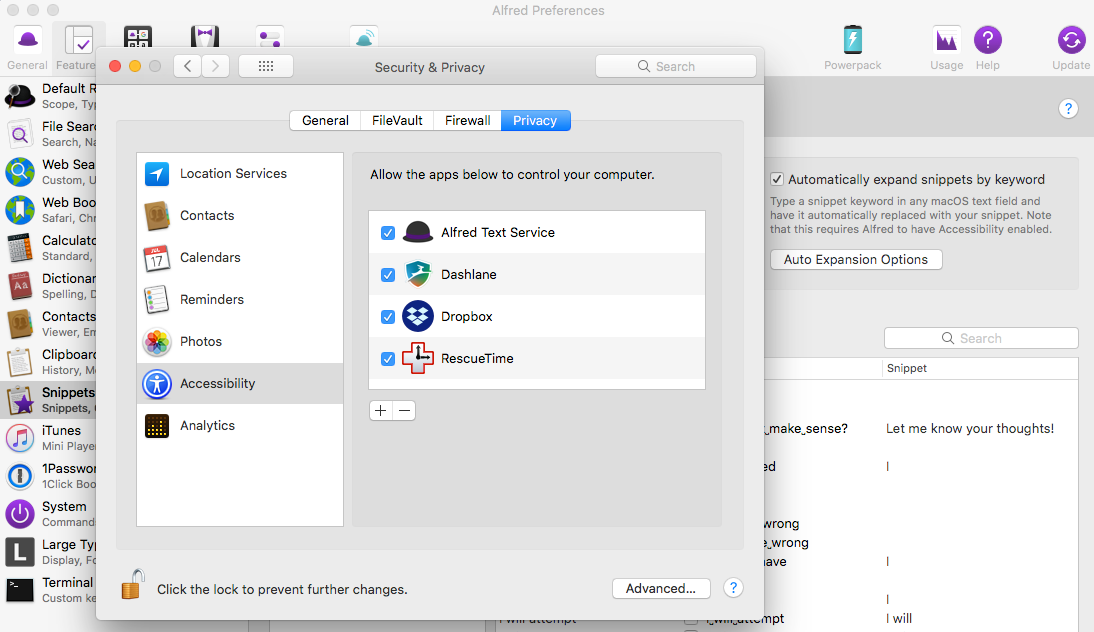Select iTunes feature in Alfred sidebar
The height and width of the screenshot is (632, 1094).
(x=48, y=437)
